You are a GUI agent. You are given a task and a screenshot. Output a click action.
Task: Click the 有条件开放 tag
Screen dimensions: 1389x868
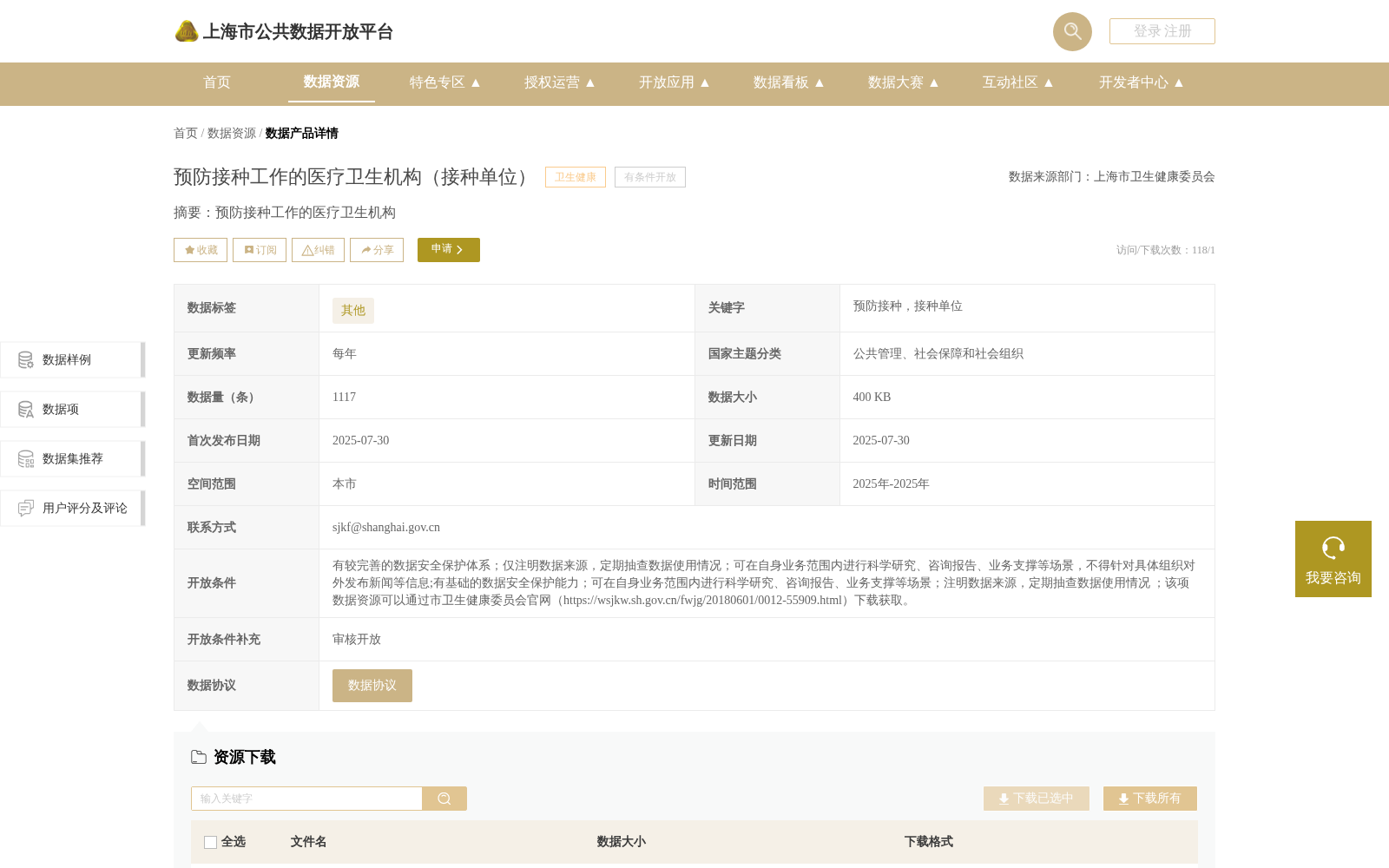(x=650, y=177)
